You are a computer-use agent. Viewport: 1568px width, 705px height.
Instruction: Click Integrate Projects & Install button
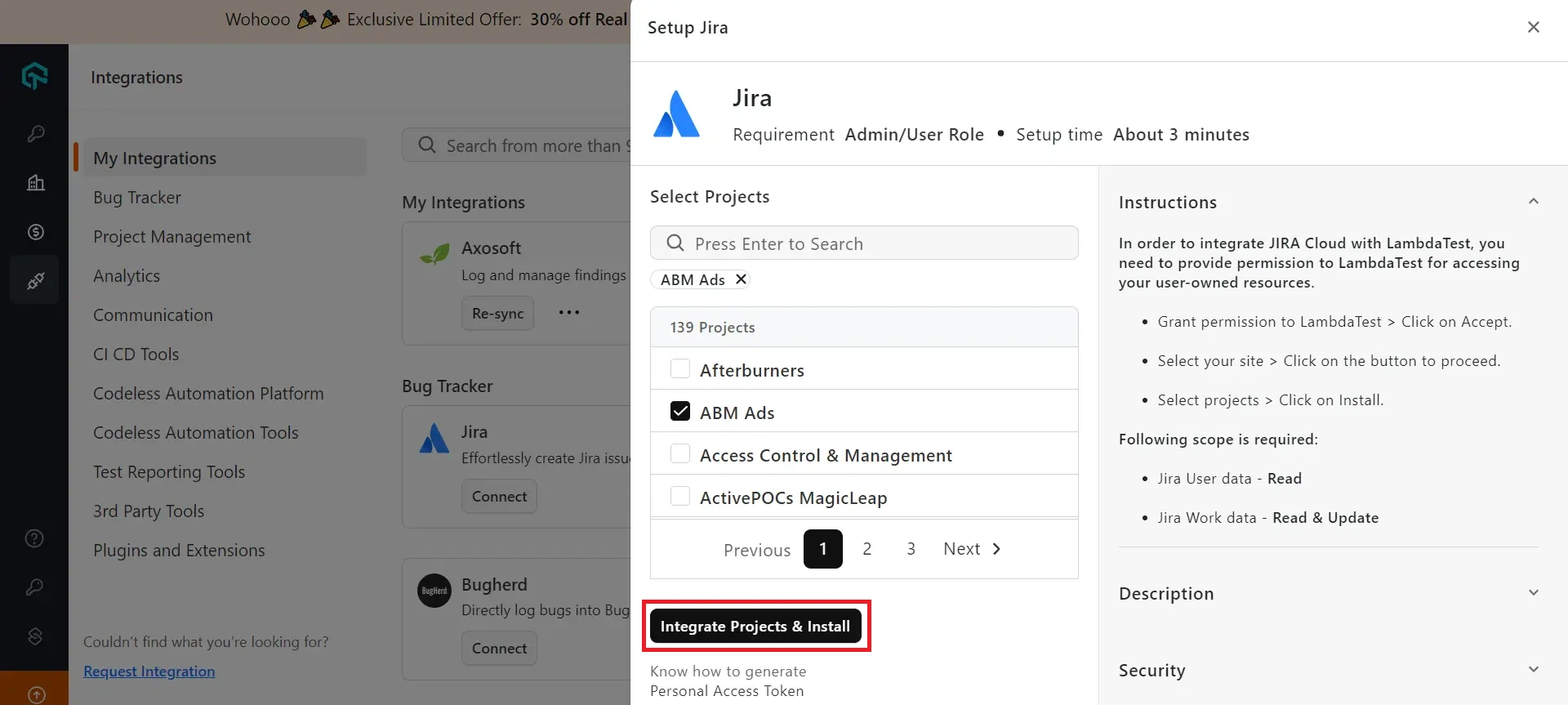coord(755,627)
